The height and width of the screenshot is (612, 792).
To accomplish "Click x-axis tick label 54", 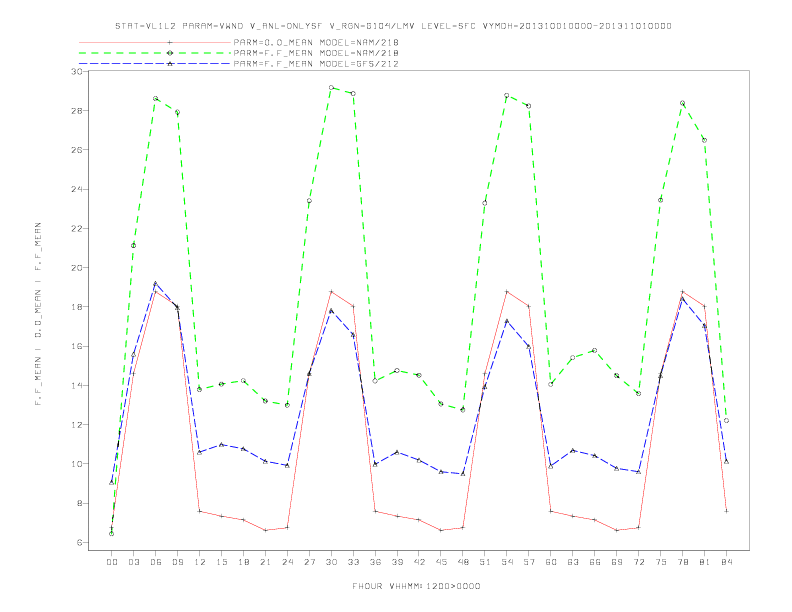I will (507, 562).
